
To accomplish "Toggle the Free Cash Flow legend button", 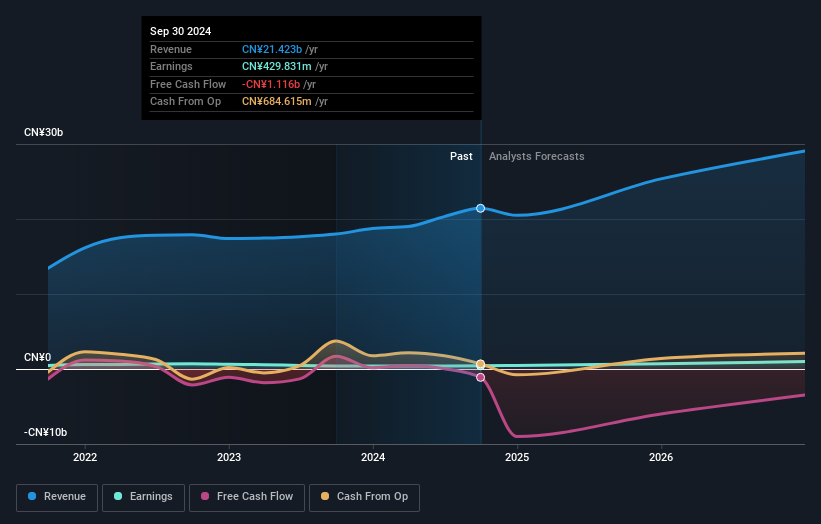I will (247, 497).
